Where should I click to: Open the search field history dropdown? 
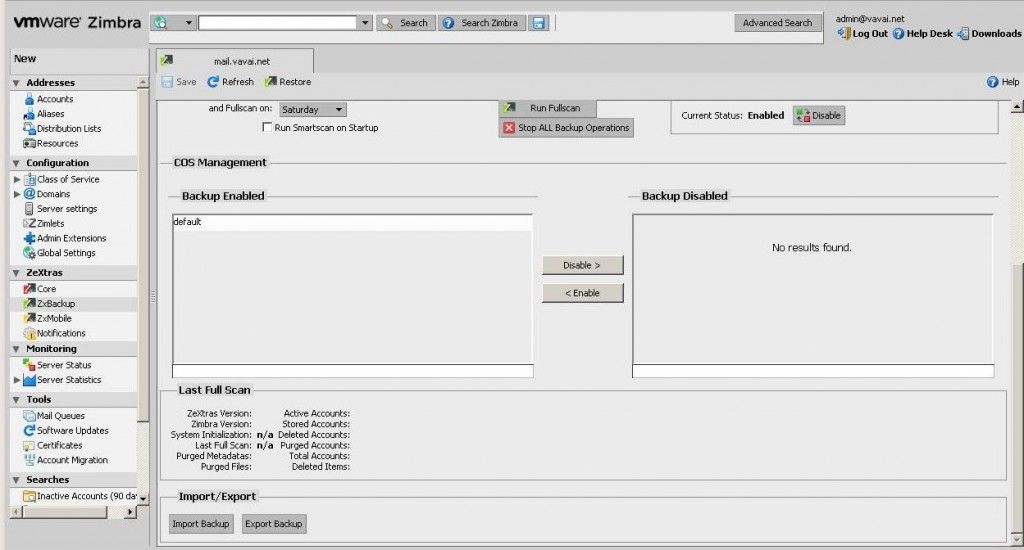365,23
